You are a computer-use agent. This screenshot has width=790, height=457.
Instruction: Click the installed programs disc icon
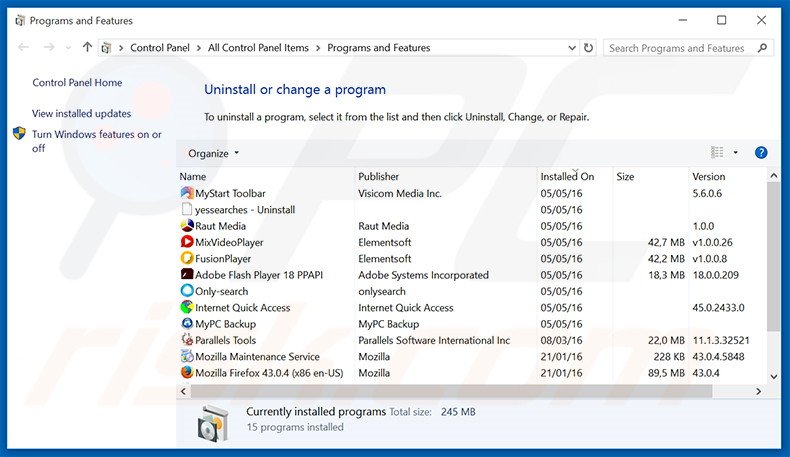point(213,423)
